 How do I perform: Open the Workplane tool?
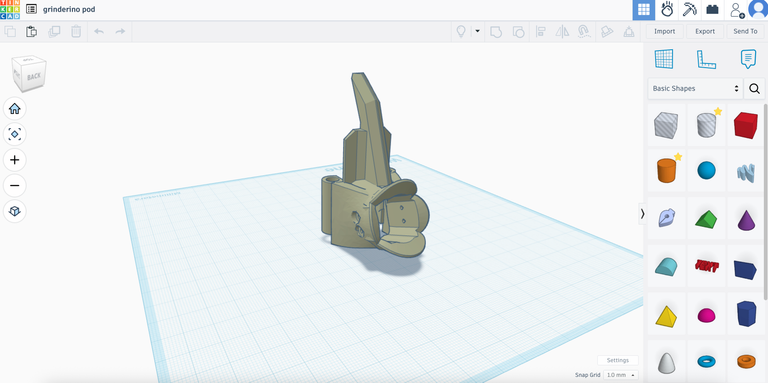(664, 59)
